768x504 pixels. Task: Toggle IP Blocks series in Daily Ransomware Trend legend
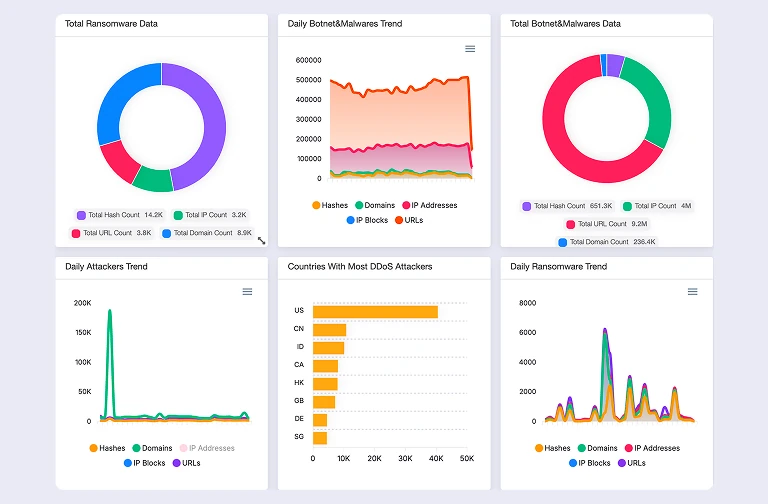pos(590,463)
